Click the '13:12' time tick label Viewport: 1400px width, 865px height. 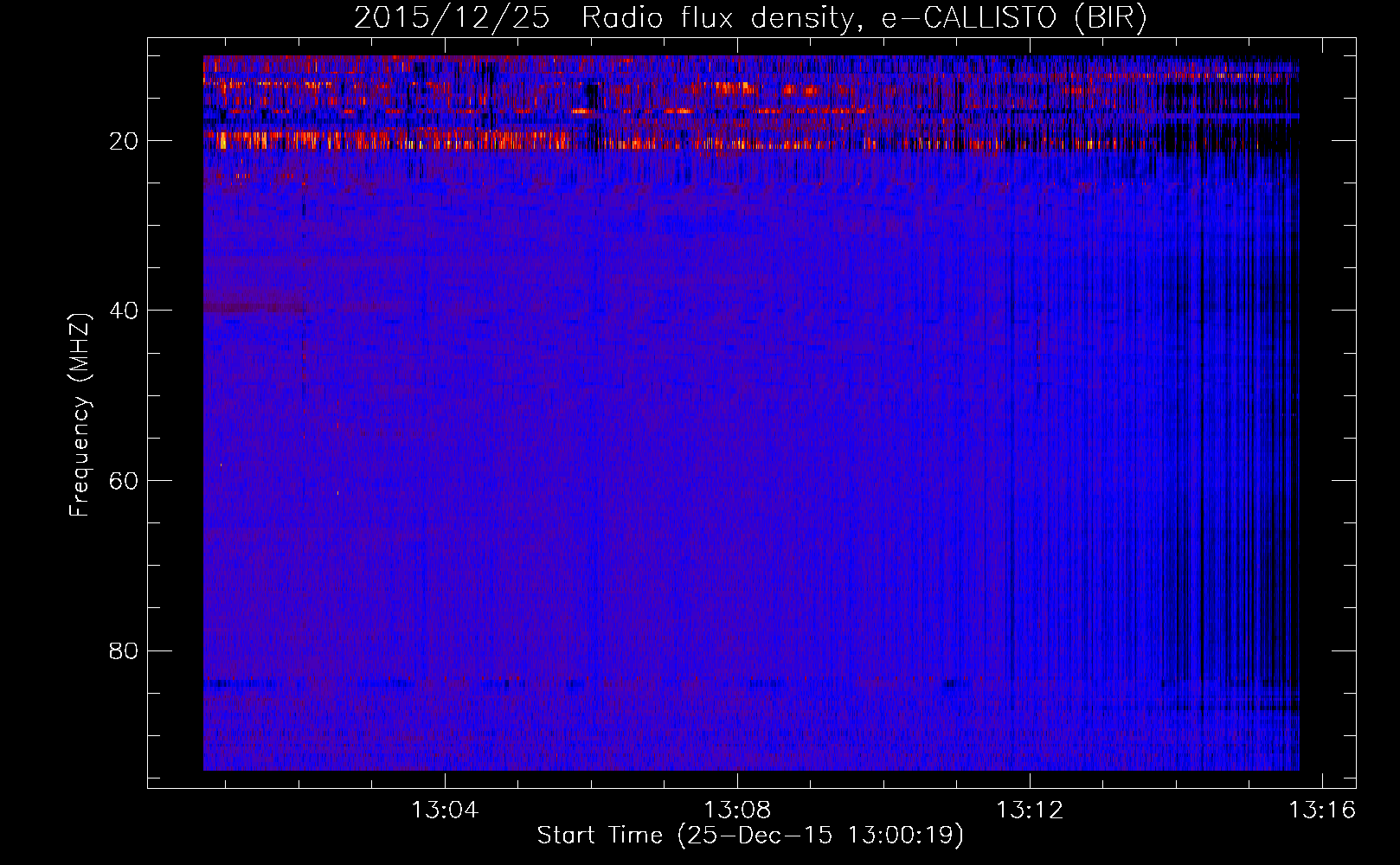1030,811
